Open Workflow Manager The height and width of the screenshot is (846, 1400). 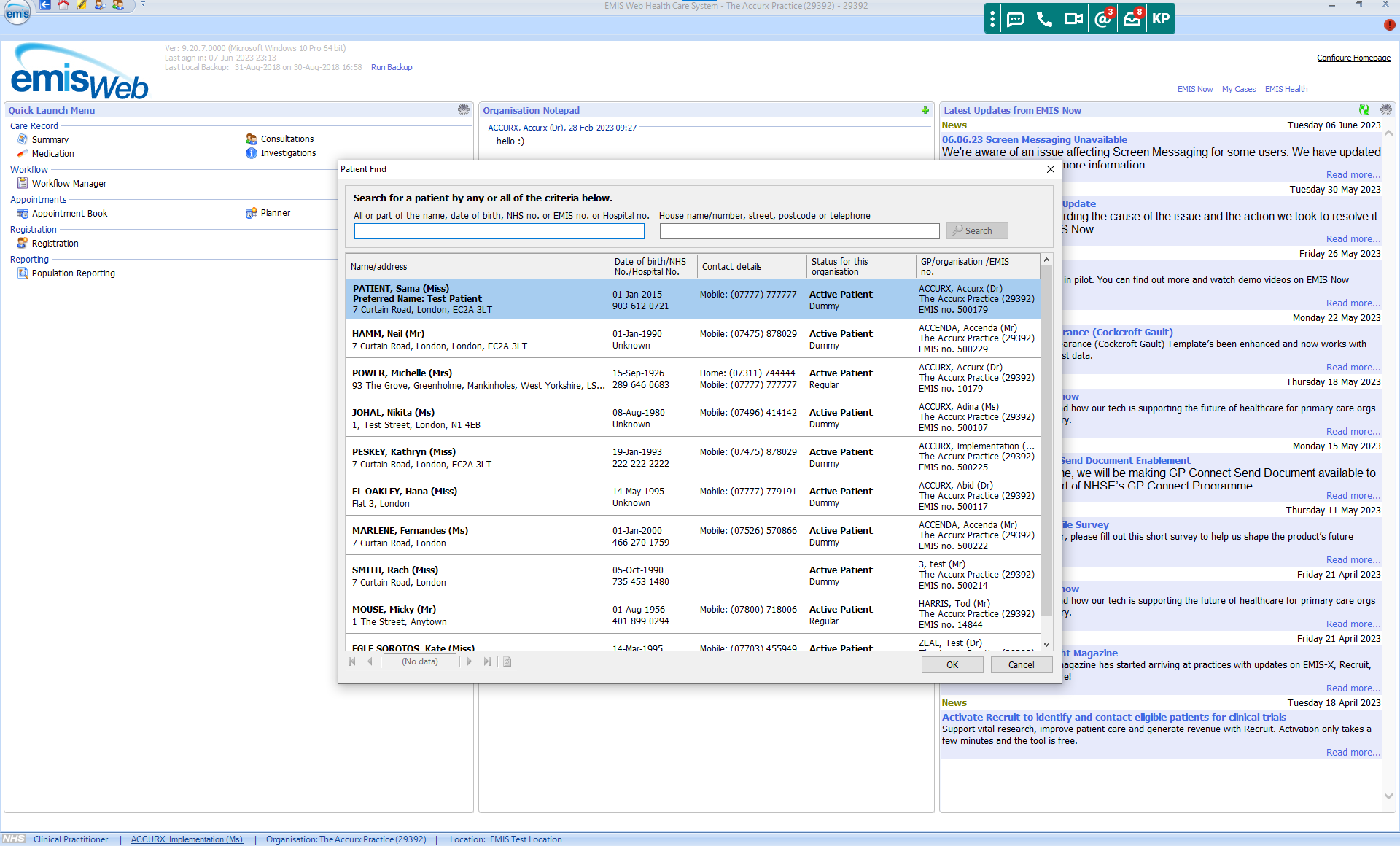click(x=69, y=183)
